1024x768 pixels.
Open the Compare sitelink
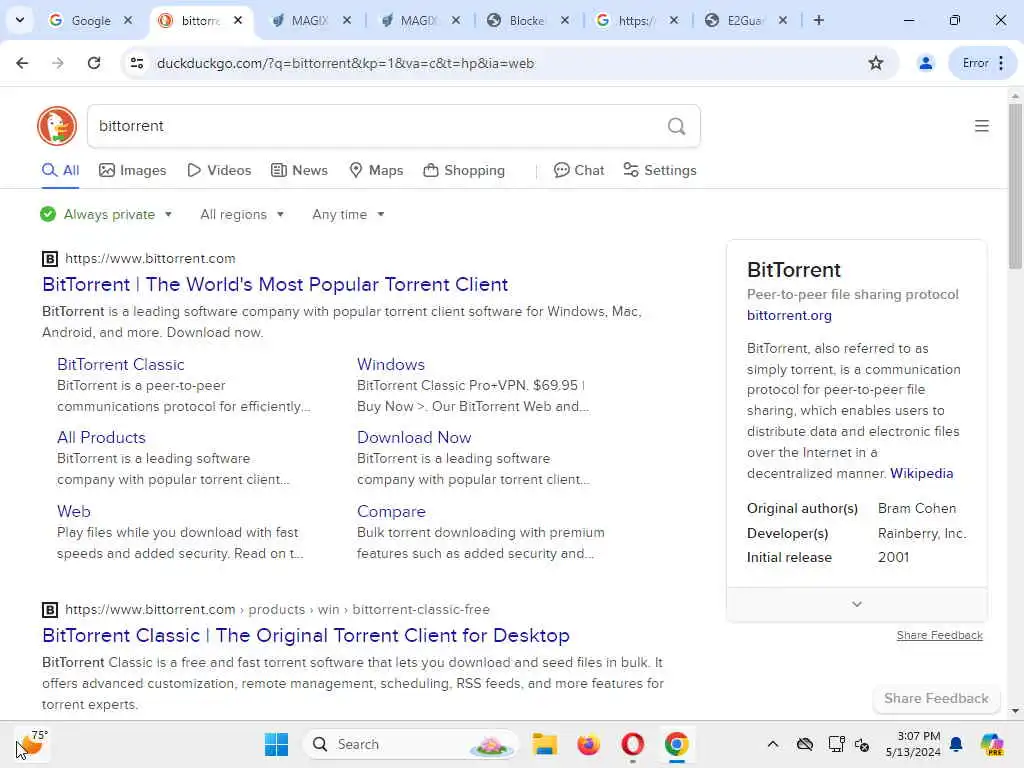click(391, 511)
